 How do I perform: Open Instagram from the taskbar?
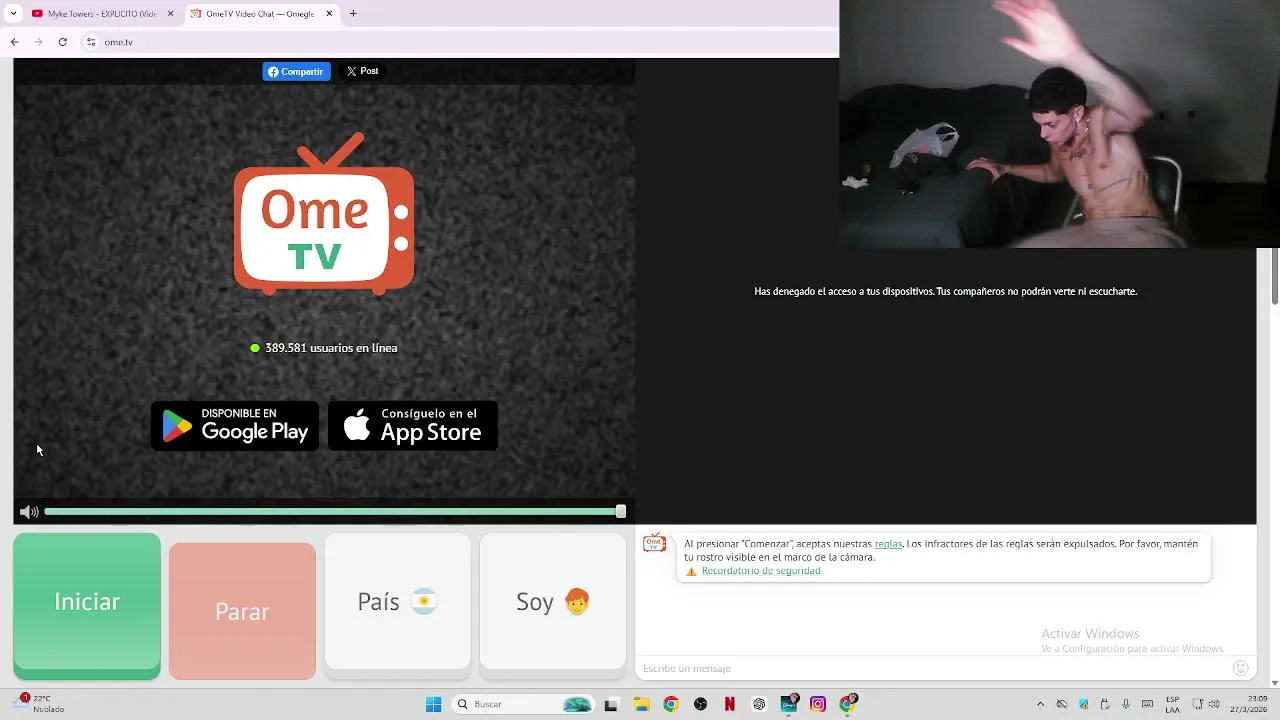pyautogui.click(x=818, y=705)
